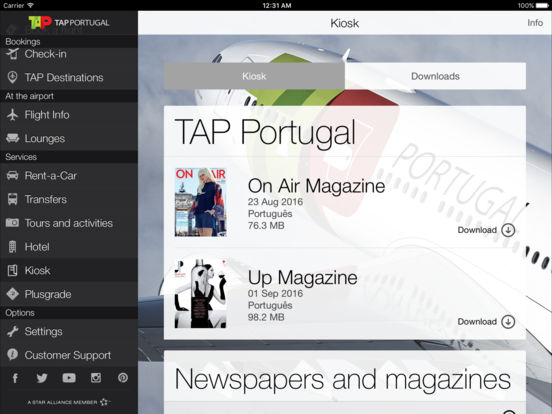
Task: Click the Tours and activities camera icon
Action: click(x=12, y=222)
